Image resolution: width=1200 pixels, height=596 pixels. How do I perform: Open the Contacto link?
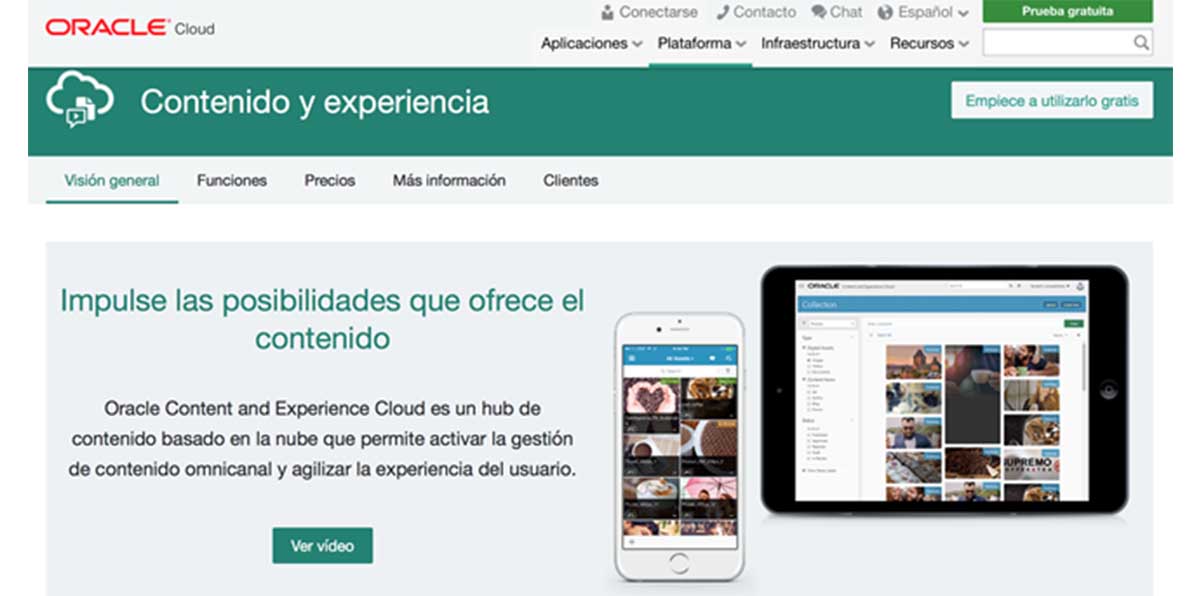(765, 13)
